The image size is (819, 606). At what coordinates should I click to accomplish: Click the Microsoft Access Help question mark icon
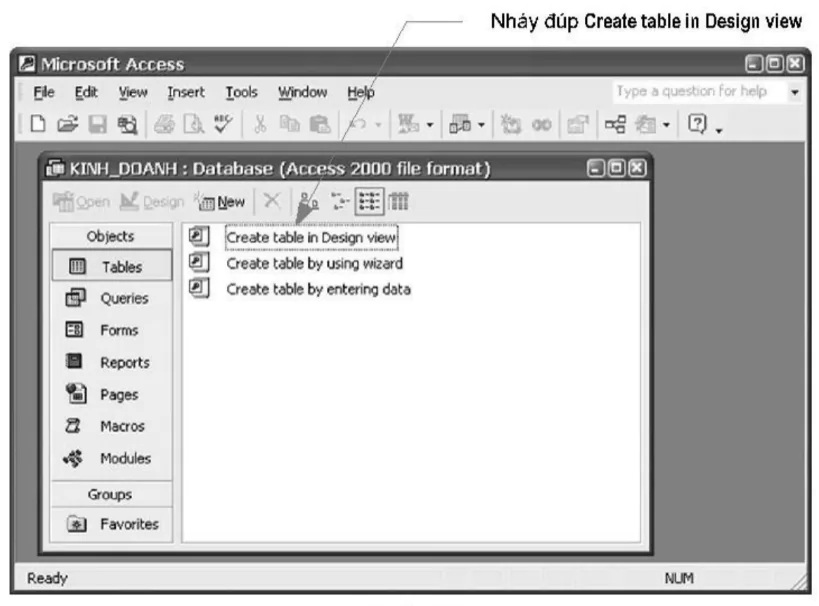point(697,124)
